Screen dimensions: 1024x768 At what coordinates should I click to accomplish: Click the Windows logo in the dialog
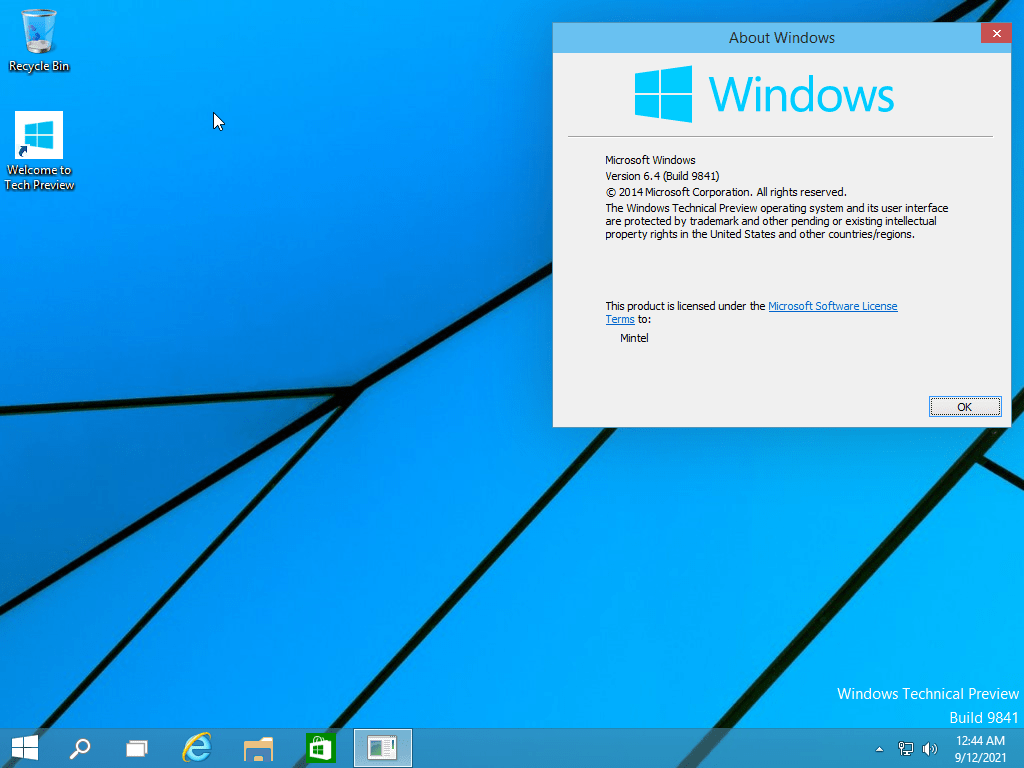663,95
